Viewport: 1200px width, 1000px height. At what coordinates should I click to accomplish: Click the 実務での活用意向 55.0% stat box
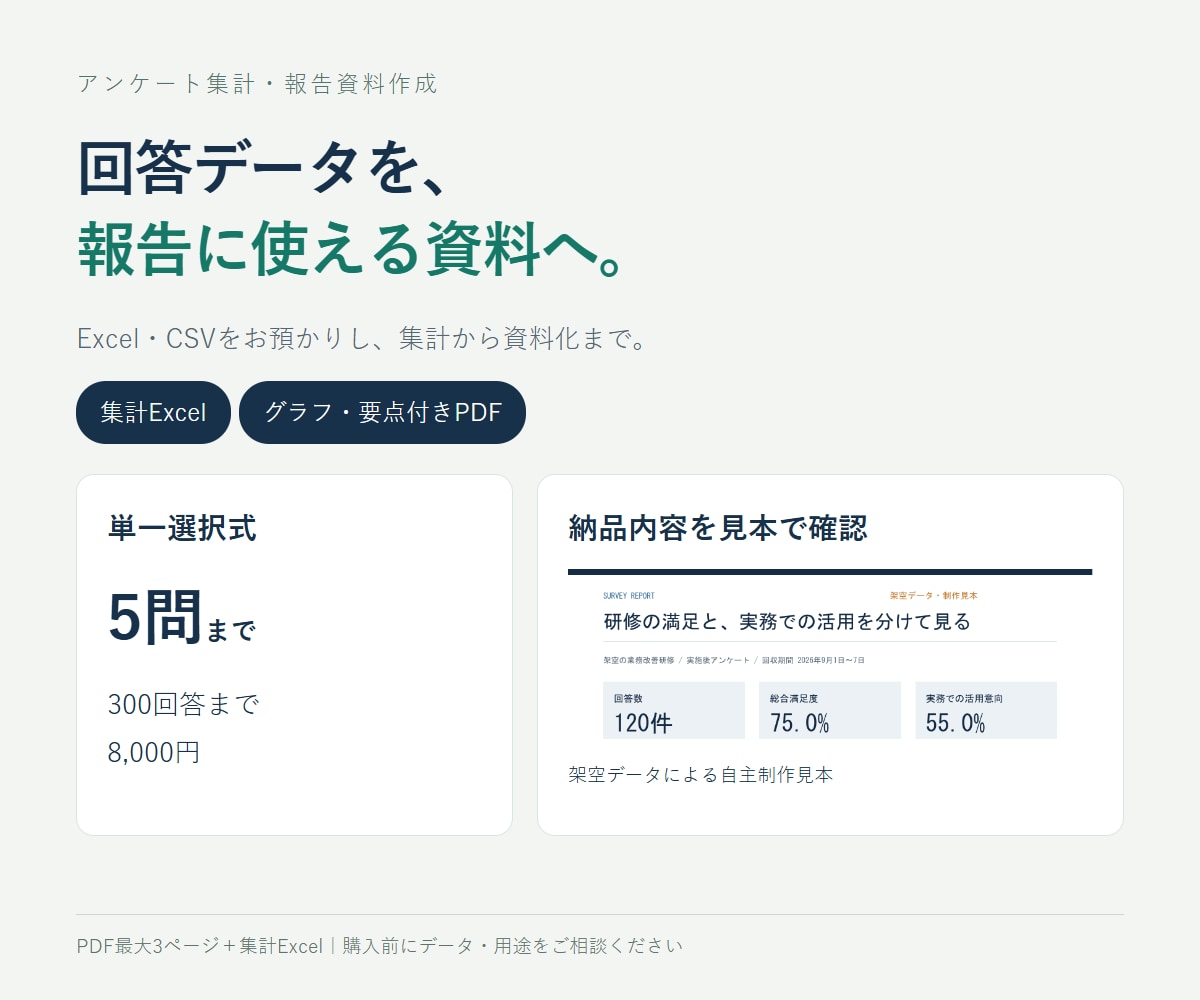[x=986, y=710]
